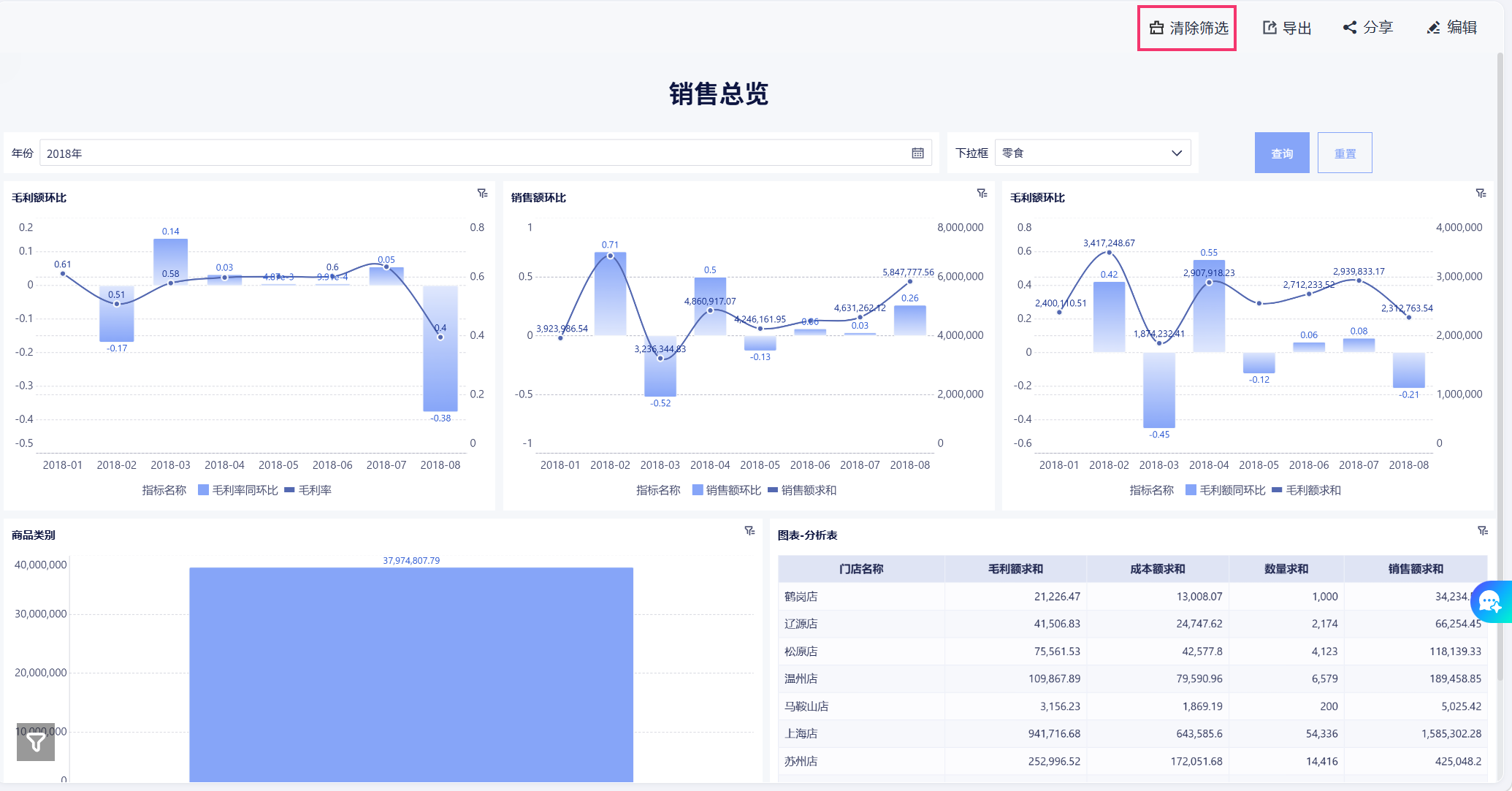Select the 上海店 row name
This screenshot has height=791, width=1512.
coord(801,733)
